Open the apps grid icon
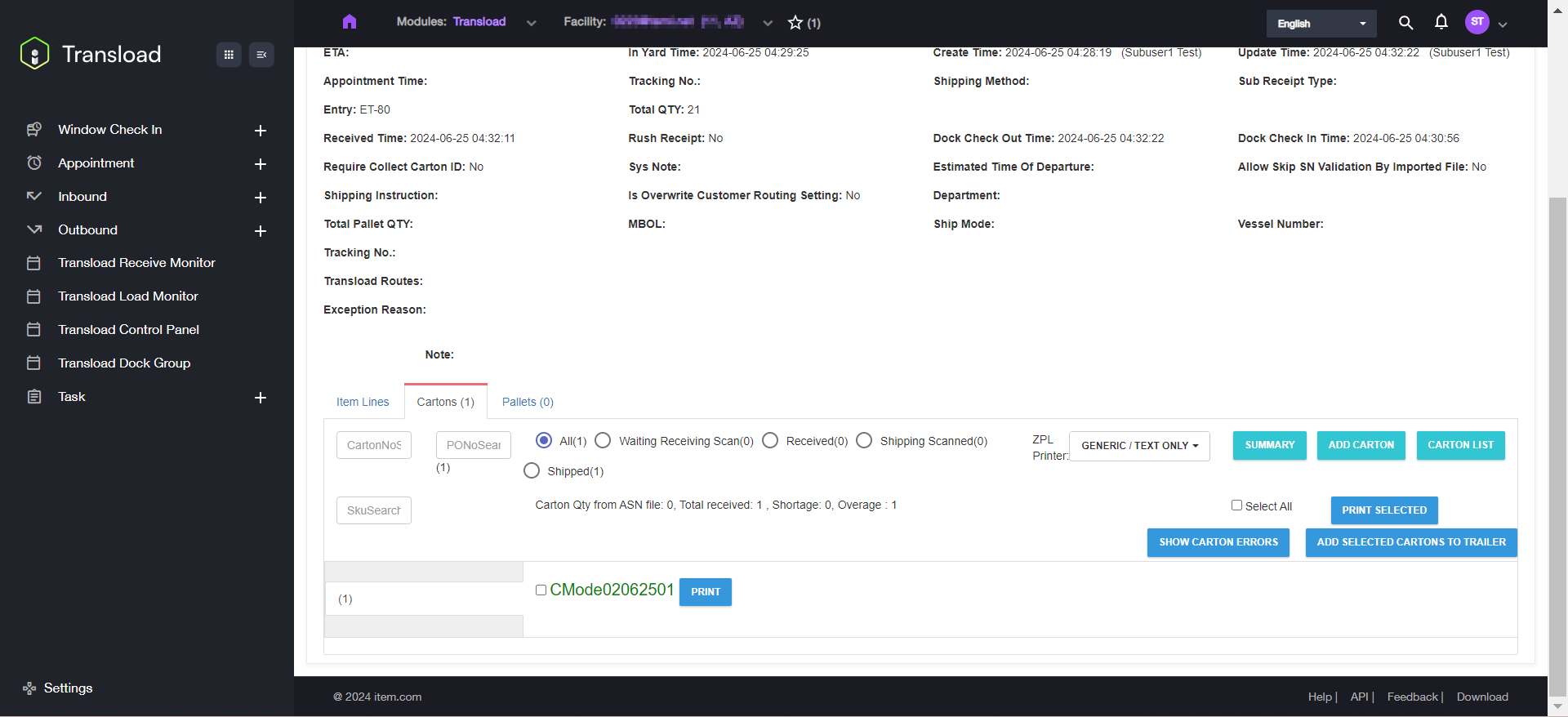This screenshot has height=717, width=1568. [x=229, y=55]
